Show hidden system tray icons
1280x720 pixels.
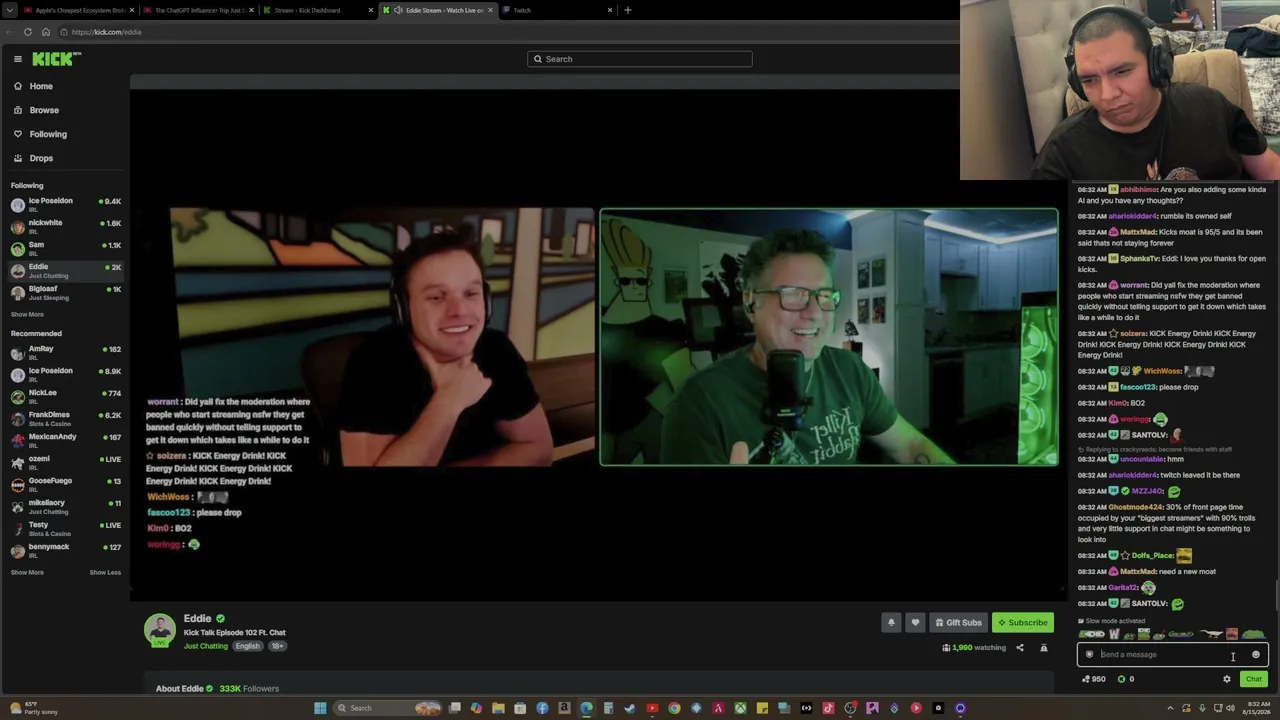[x=1170, y=708]
